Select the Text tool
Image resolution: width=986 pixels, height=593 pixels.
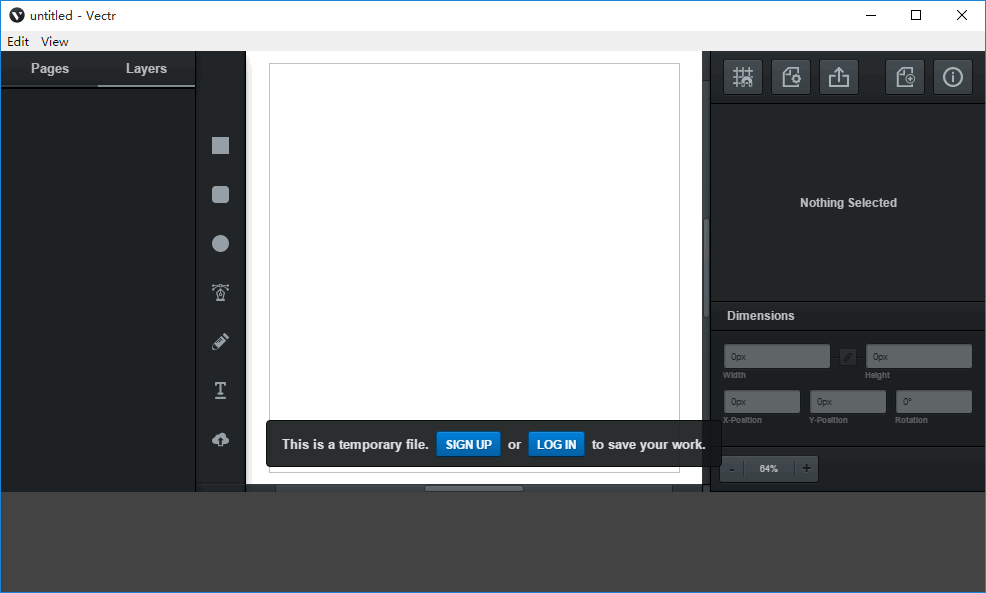tap(220, 390)
